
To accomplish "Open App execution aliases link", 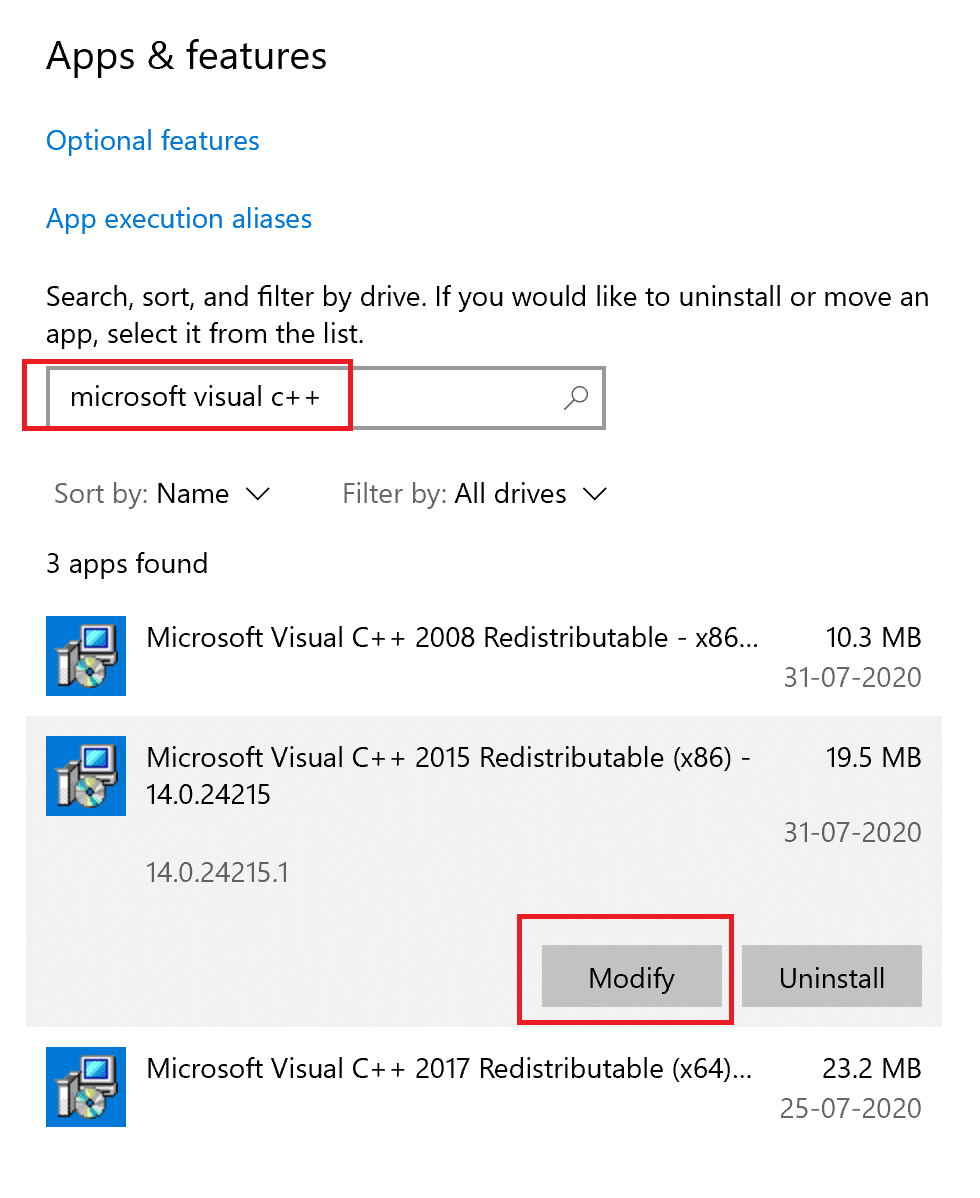I will coord(179,219).
